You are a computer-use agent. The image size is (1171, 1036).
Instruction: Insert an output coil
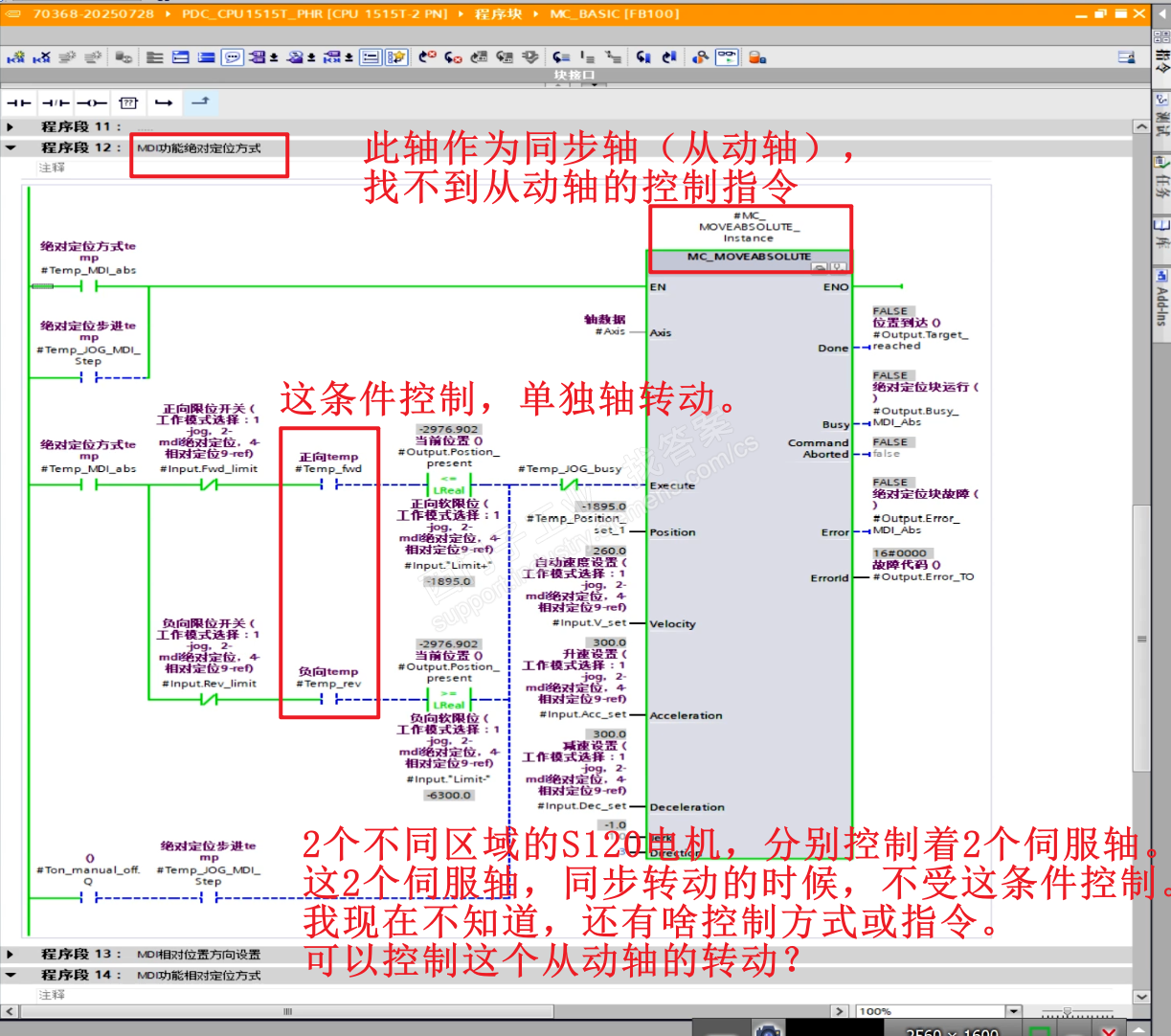pyautogui.click(x=92, y=102)
